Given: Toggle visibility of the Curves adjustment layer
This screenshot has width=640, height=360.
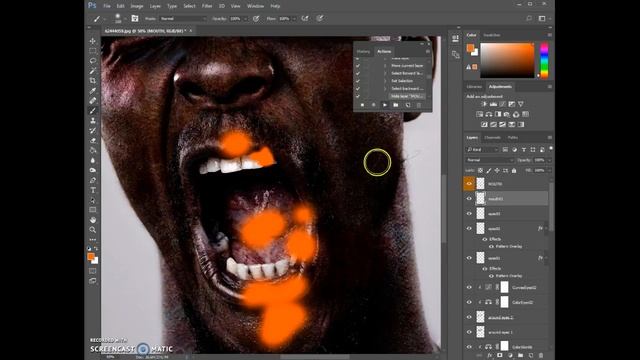Looking at the screenshot, I should [469, 287].
